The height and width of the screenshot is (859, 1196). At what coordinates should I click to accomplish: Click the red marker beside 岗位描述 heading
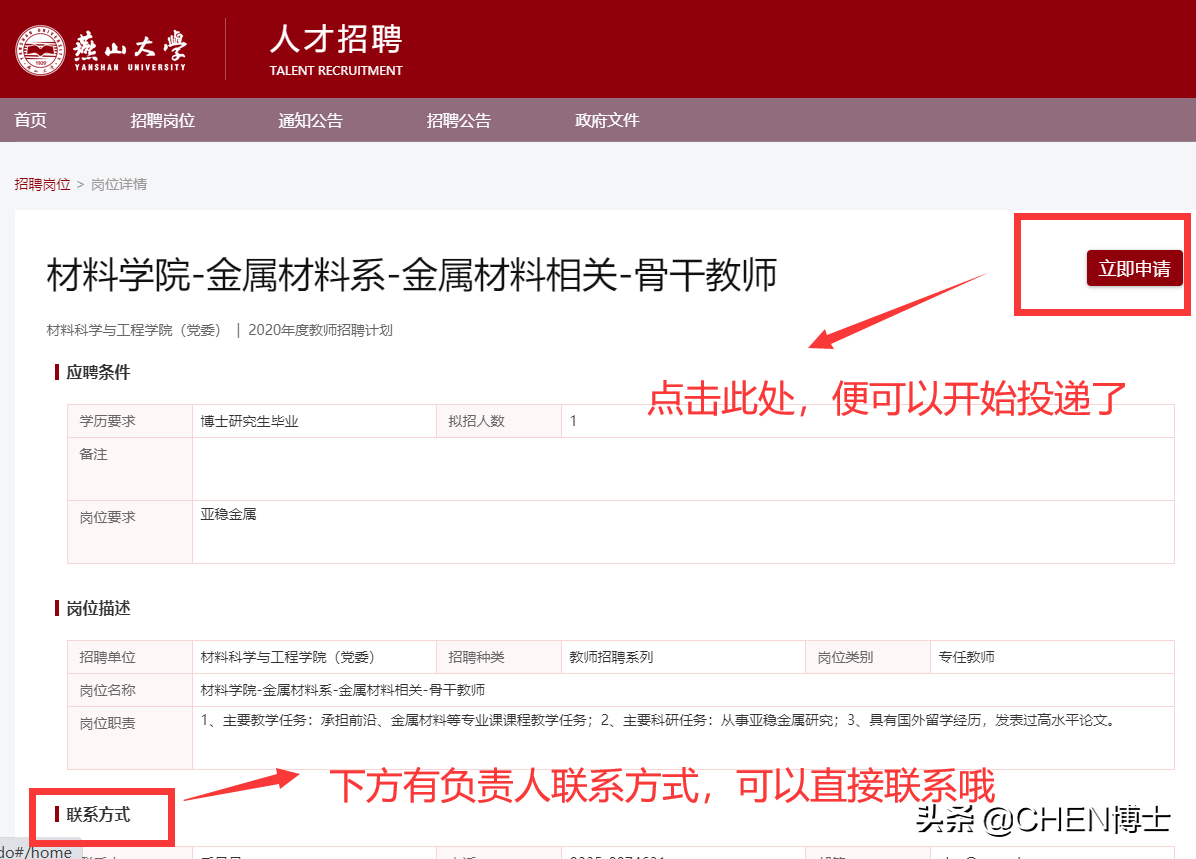click(x=58, y=608)
